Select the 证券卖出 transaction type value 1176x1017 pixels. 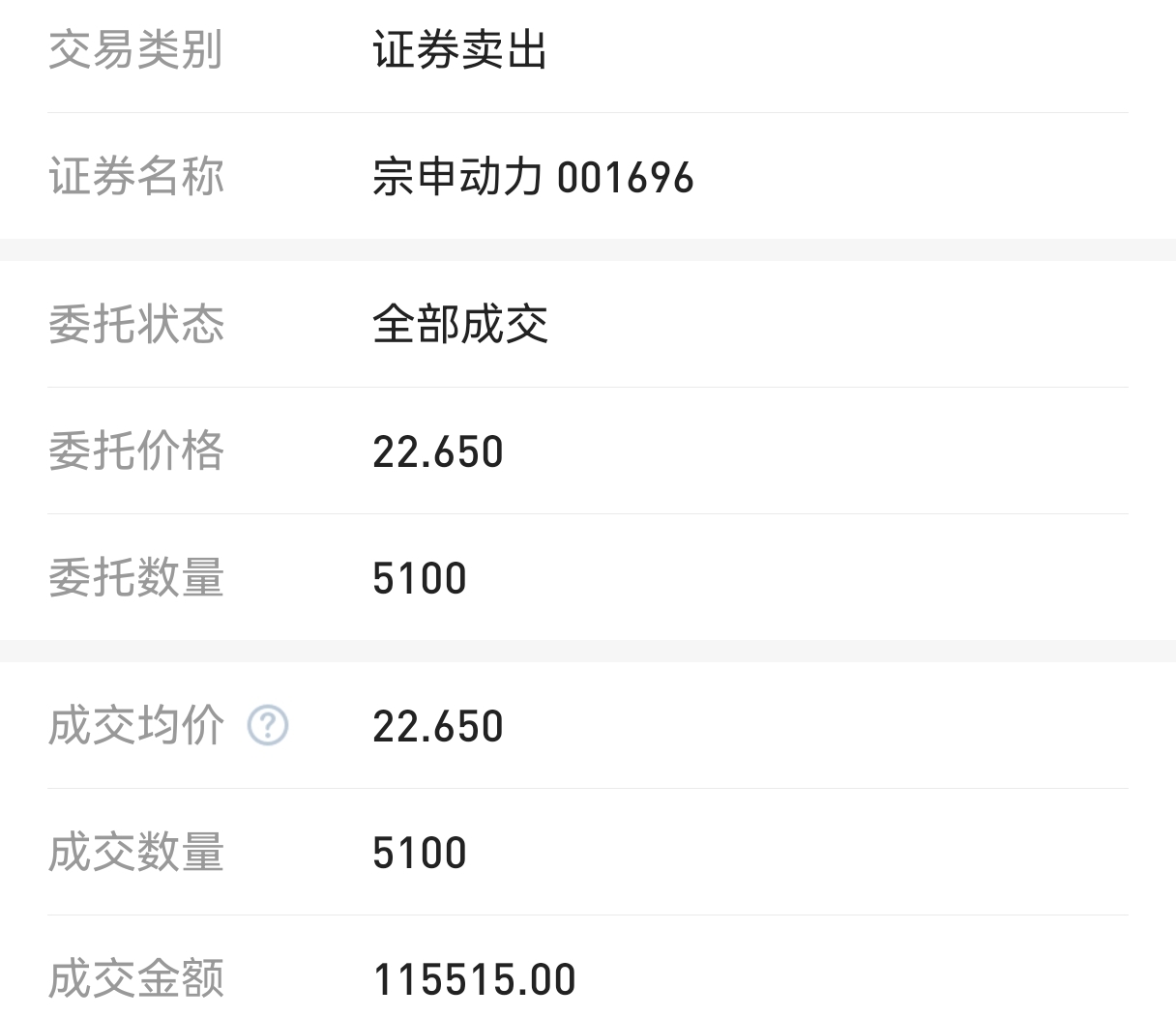click(x=460, y=50)
